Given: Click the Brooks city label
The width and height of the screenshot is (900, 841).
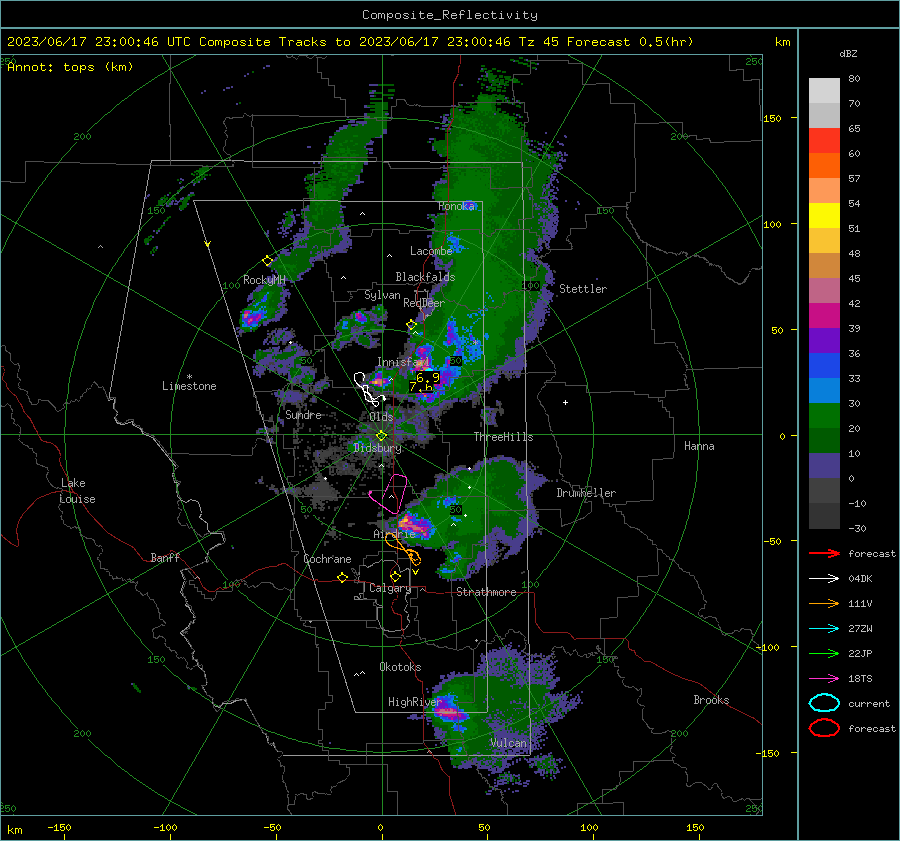Looking at the screenshot, I should point(711,700).
